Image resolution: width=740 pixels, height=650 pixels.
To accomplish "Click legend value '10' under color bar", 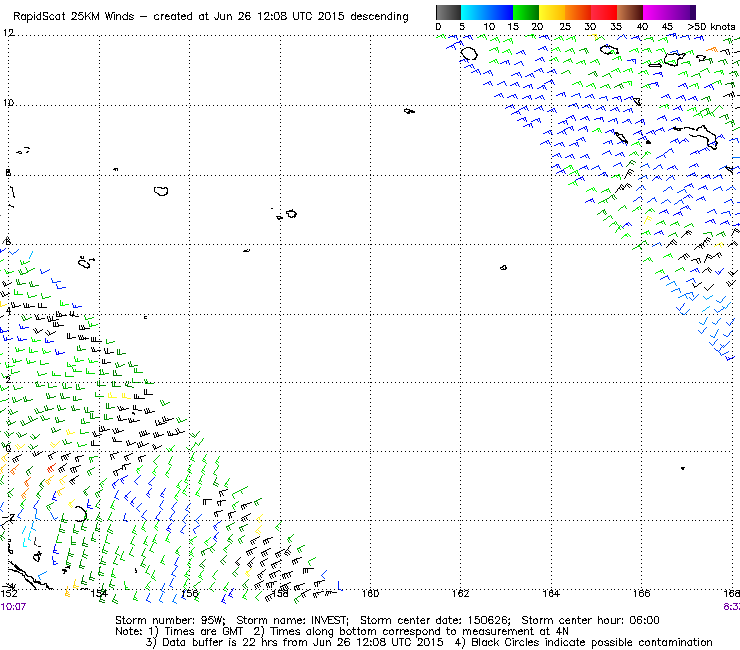I will [x=489, y=27].
